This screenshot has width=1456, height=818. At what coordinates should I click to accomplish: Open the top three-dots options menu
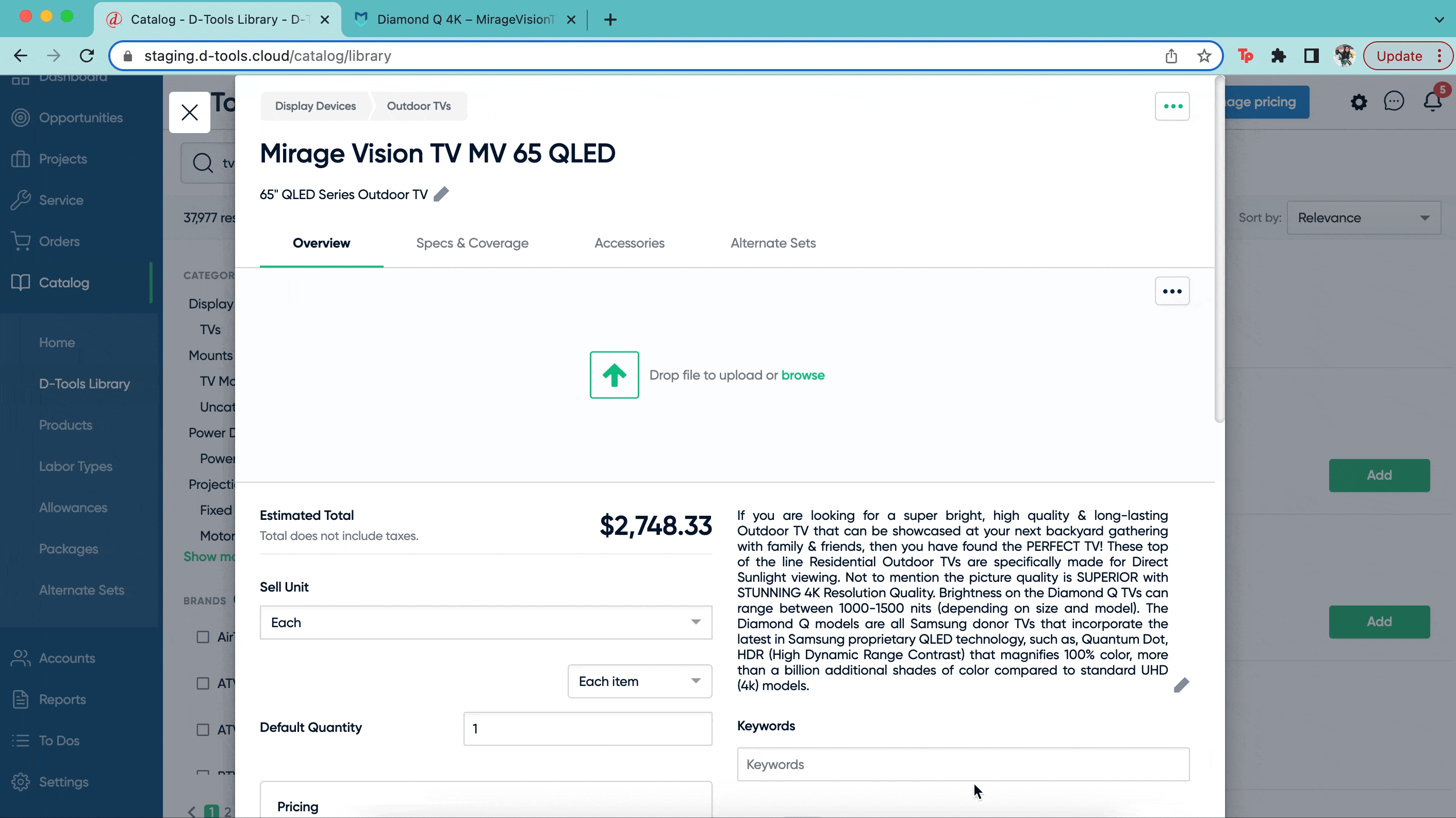1172,106
